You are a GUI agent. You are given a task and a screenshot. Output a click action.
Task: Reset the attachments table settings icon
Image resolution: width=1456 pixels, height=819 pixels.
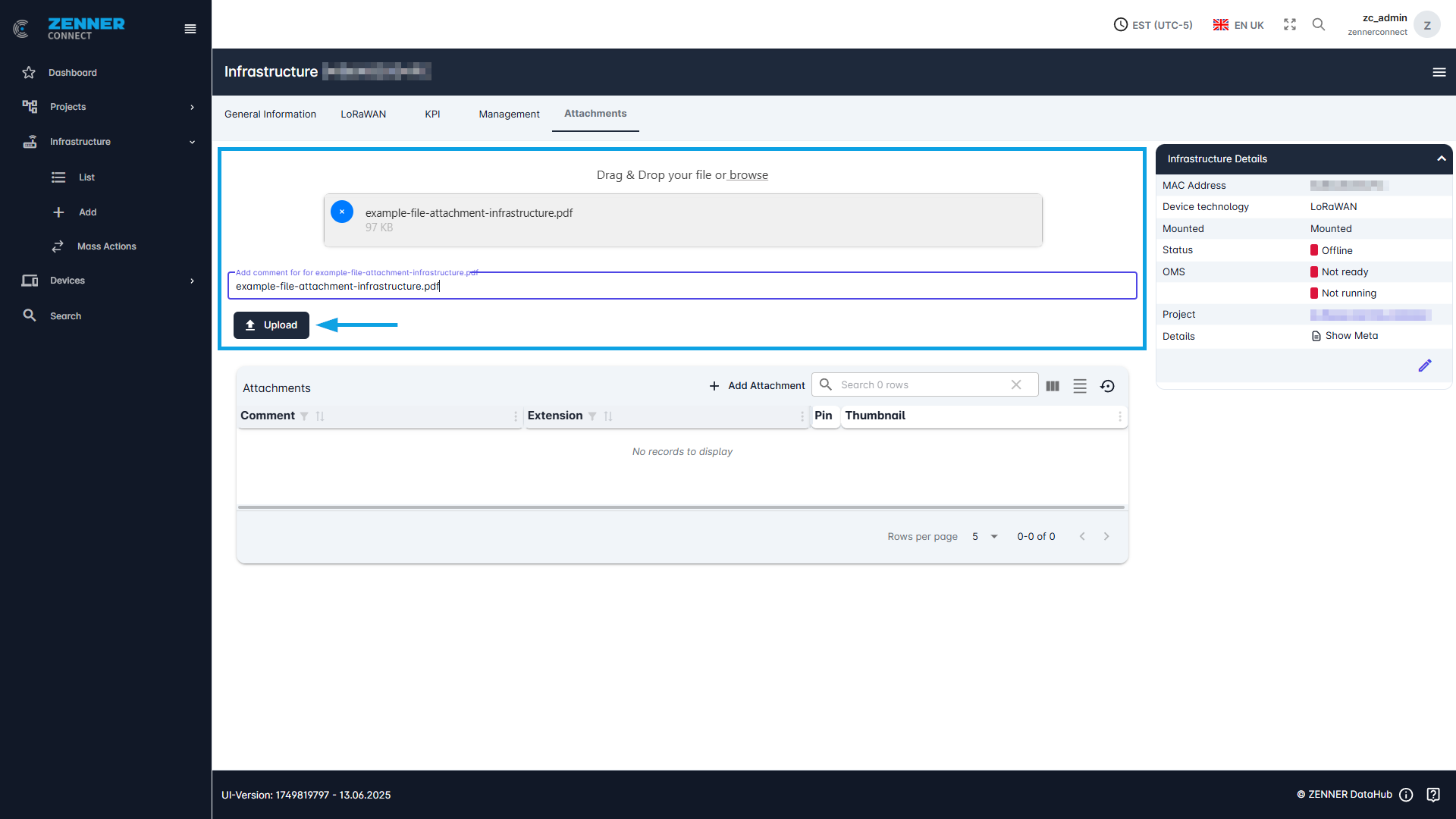pos(1107,386)
